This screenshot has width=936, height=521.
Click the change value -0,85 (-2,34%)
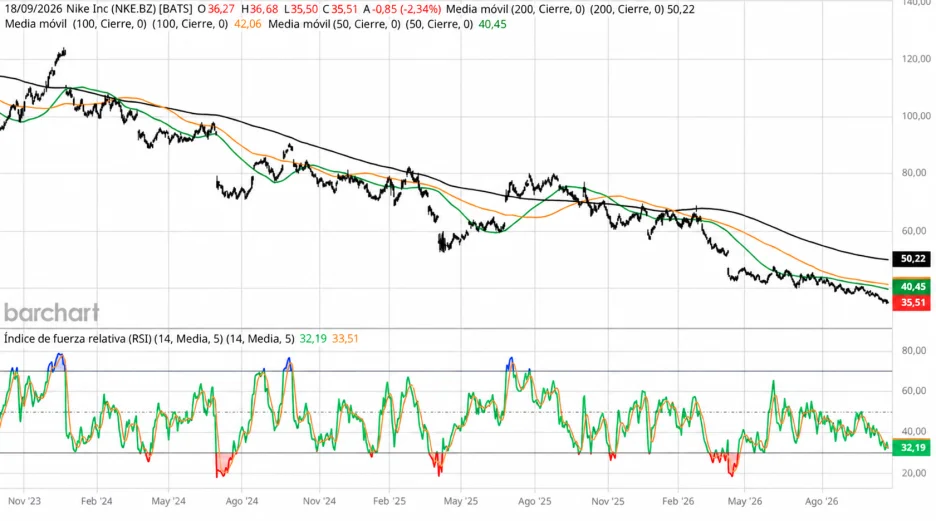[407, 10]
